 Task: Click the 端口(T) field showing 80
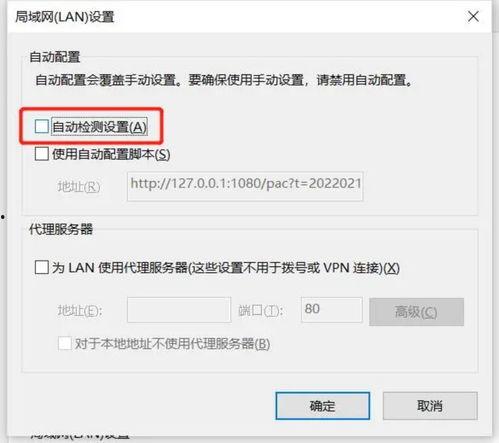(x=332, y=310)
